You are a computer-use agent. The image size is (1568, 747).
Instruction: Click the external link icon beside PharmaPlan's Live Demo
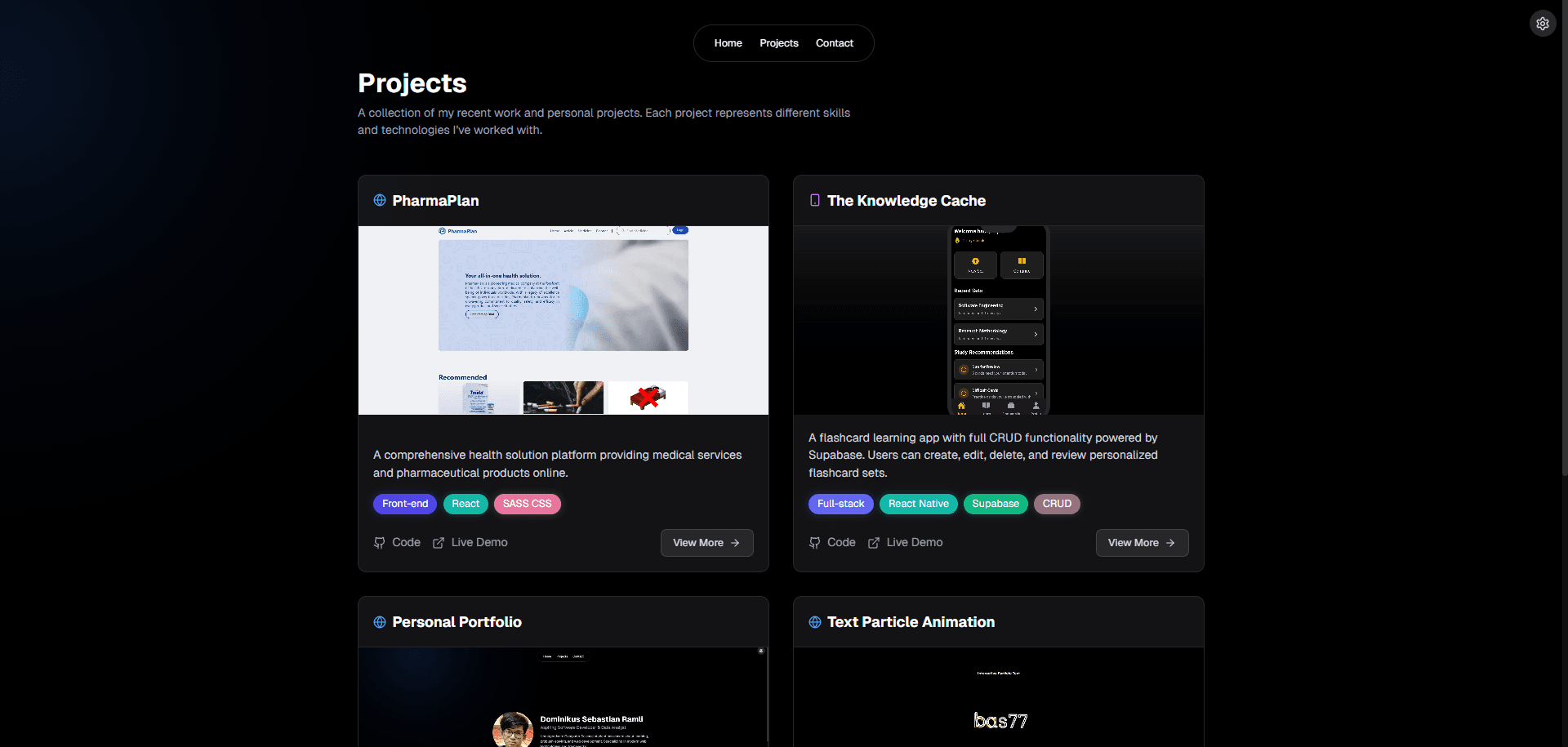[x=439, y=542]
